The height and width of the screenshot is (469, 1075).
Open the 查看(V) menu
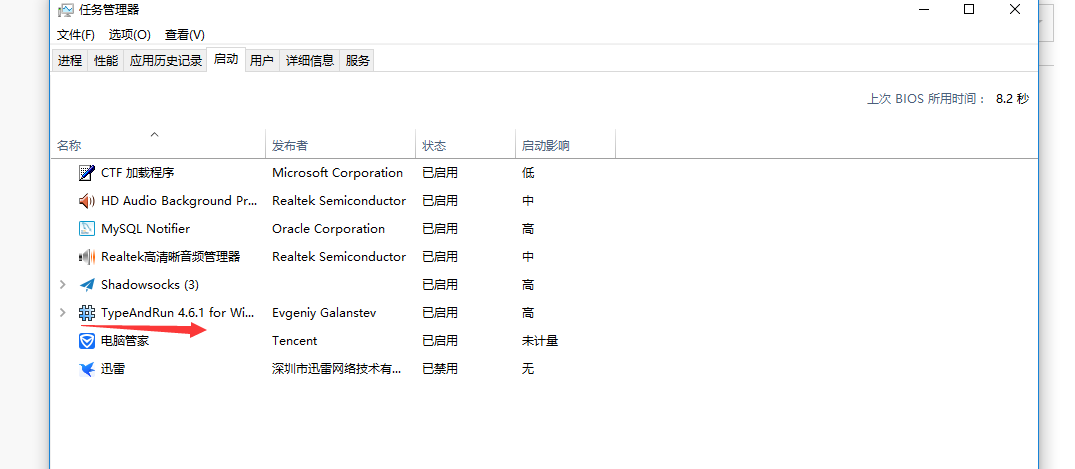click(185, 34)
